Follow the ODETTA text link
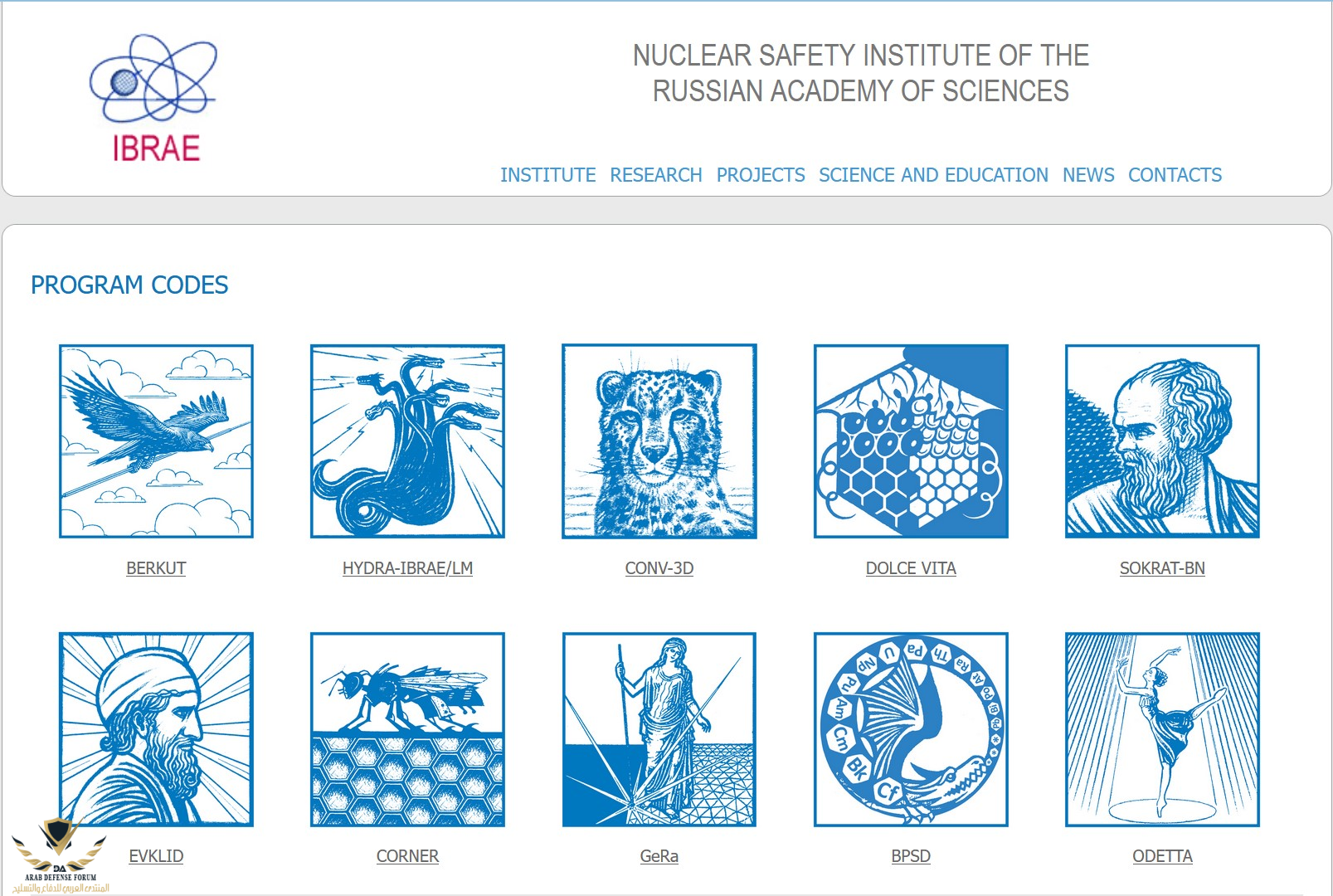 point(1162,856)
